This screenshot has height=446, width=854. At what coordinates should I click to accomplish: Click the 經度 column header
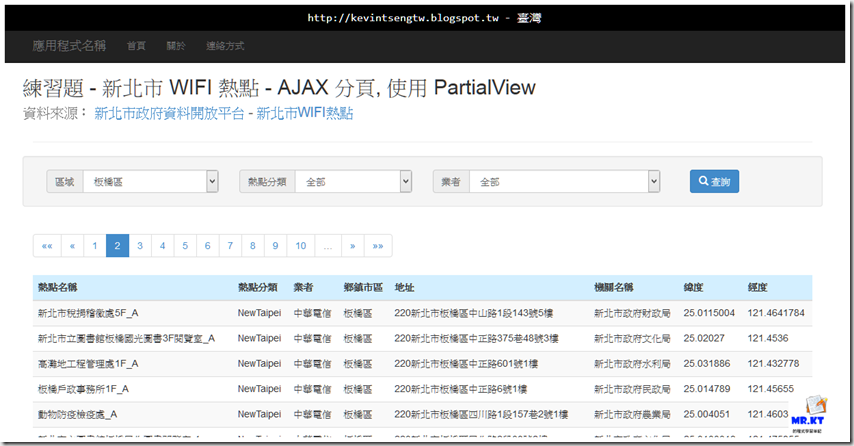click(757, 288)
